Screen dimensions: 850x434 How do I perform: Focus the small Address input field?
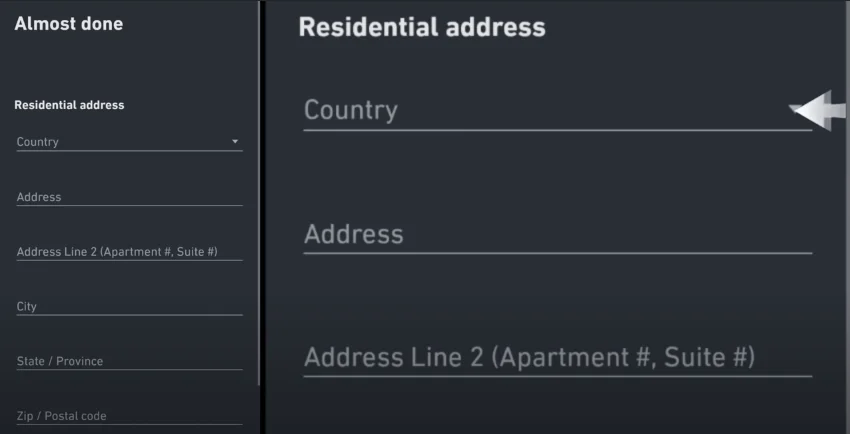pyautogui.click(x=130, y=197)
